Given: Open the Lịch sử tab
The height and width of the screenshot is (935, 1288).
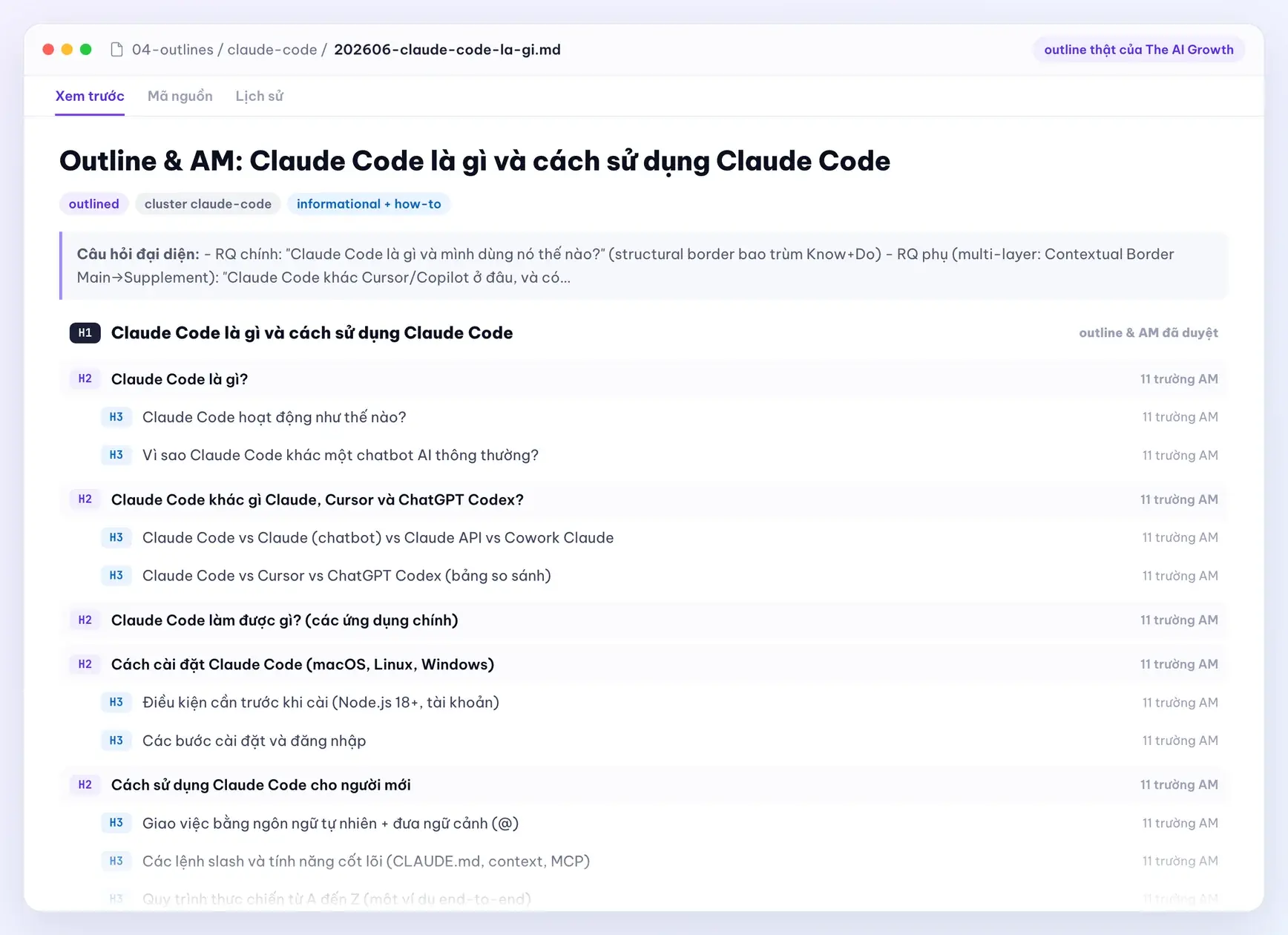Looking at the screenshot, I should pos(259,96).
